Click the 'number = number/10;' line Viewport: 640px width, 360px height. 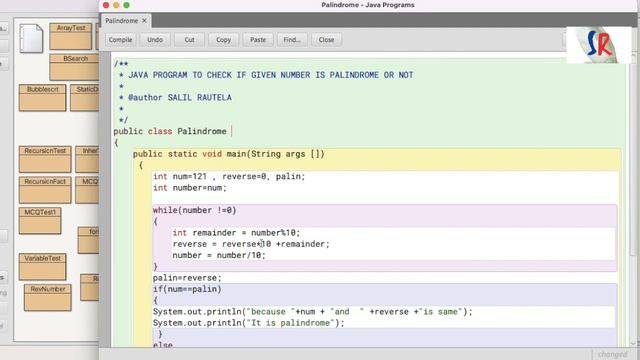point(219,255)
